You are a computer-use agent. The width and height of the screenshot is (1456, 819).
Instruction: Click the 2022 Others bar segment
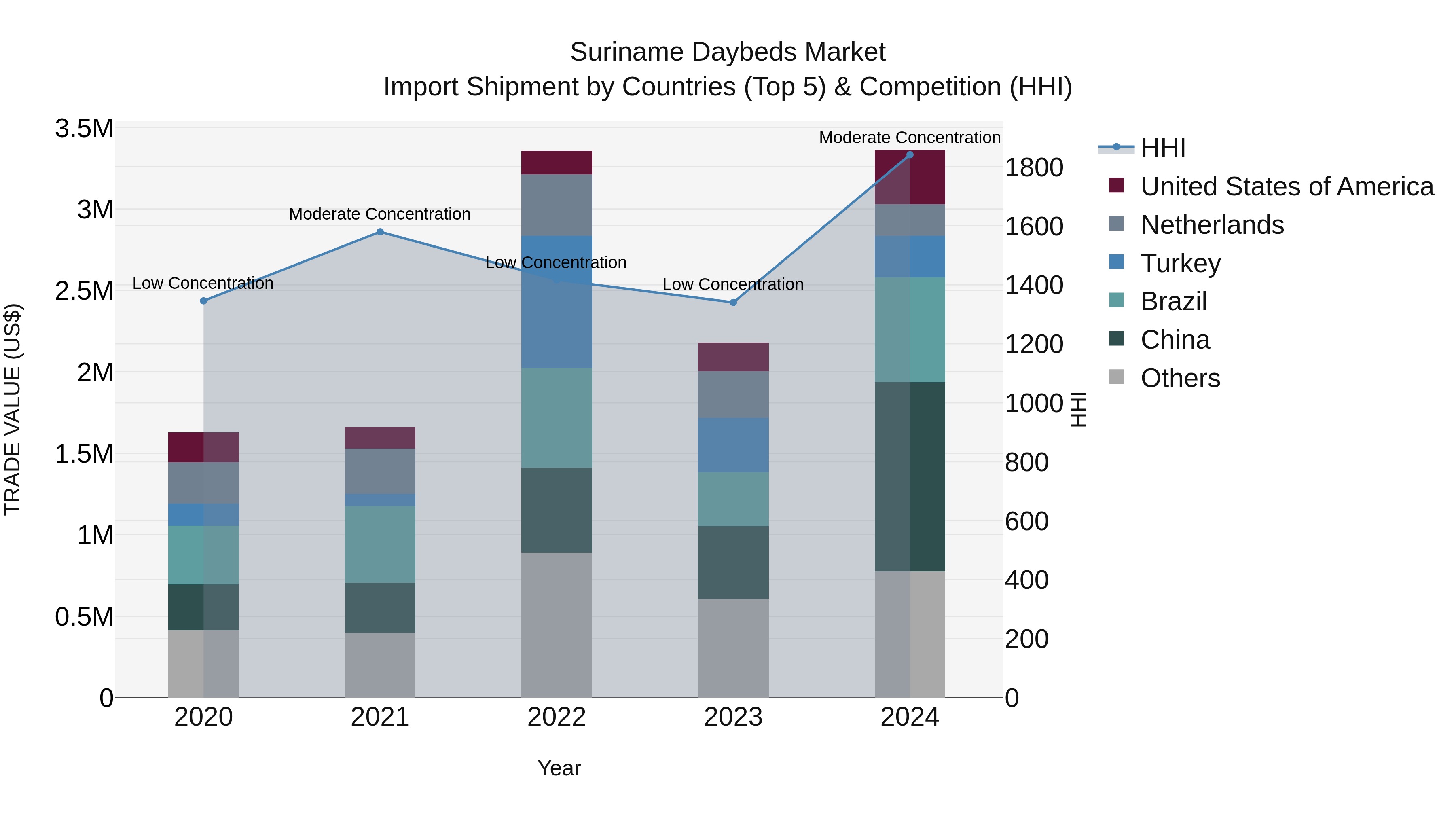point(557,625)
